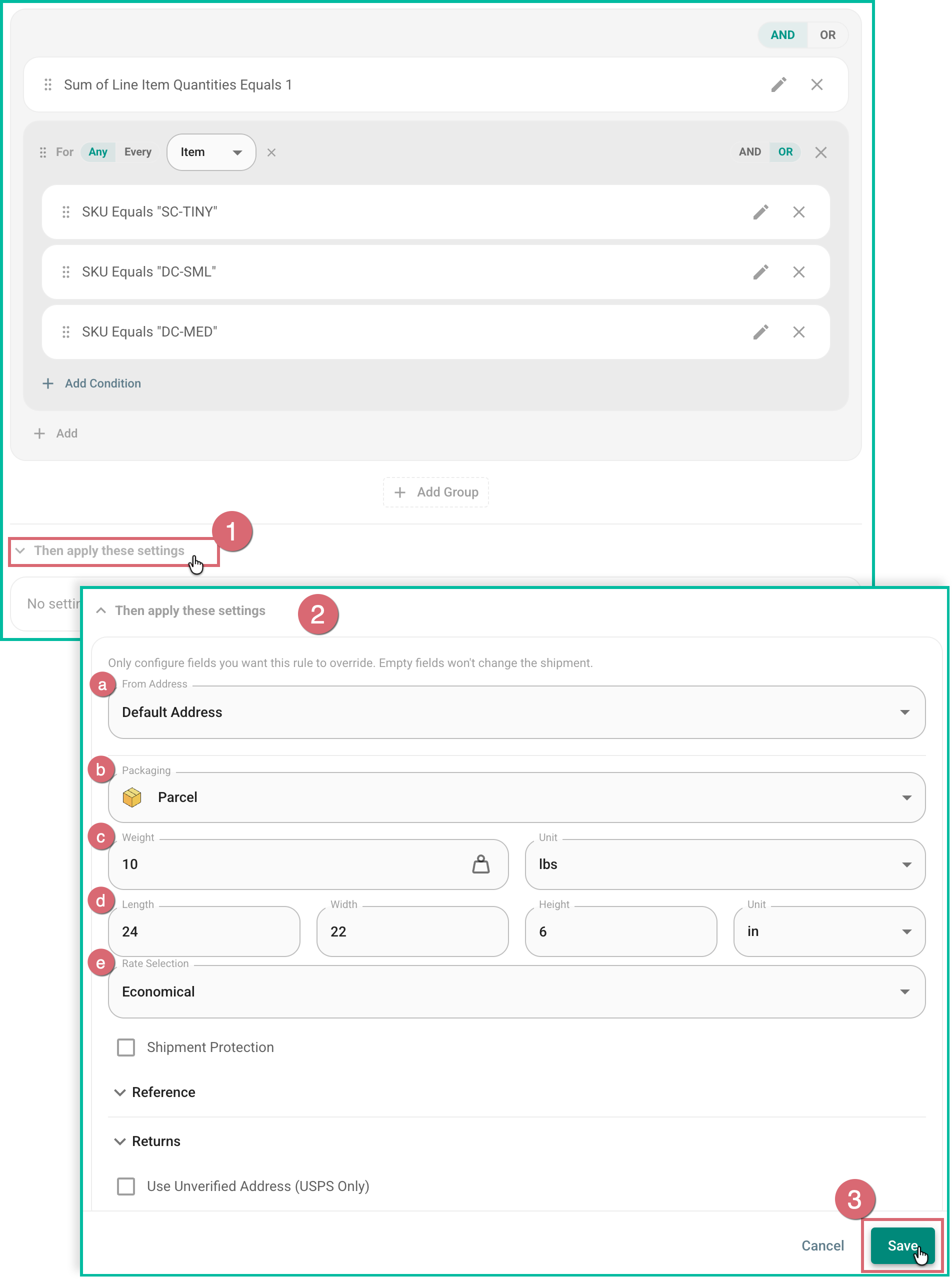The image size is (952, 1279).
Task: Grab drag handle of DC-SML row
Action: point(65,272)
